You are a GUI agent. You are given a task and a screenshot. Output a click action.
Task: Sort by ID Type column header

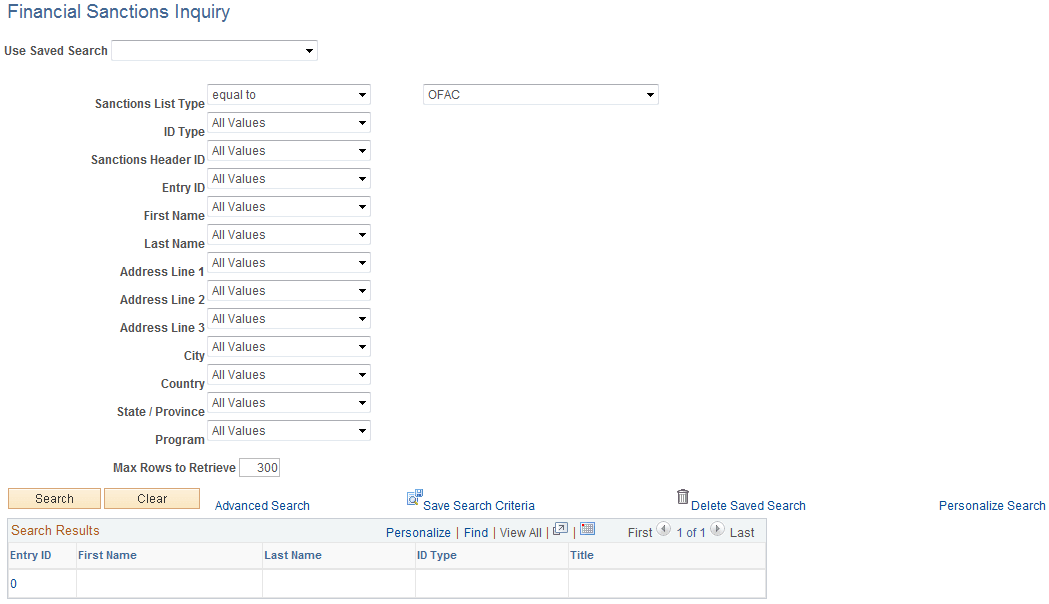[436, 555]
